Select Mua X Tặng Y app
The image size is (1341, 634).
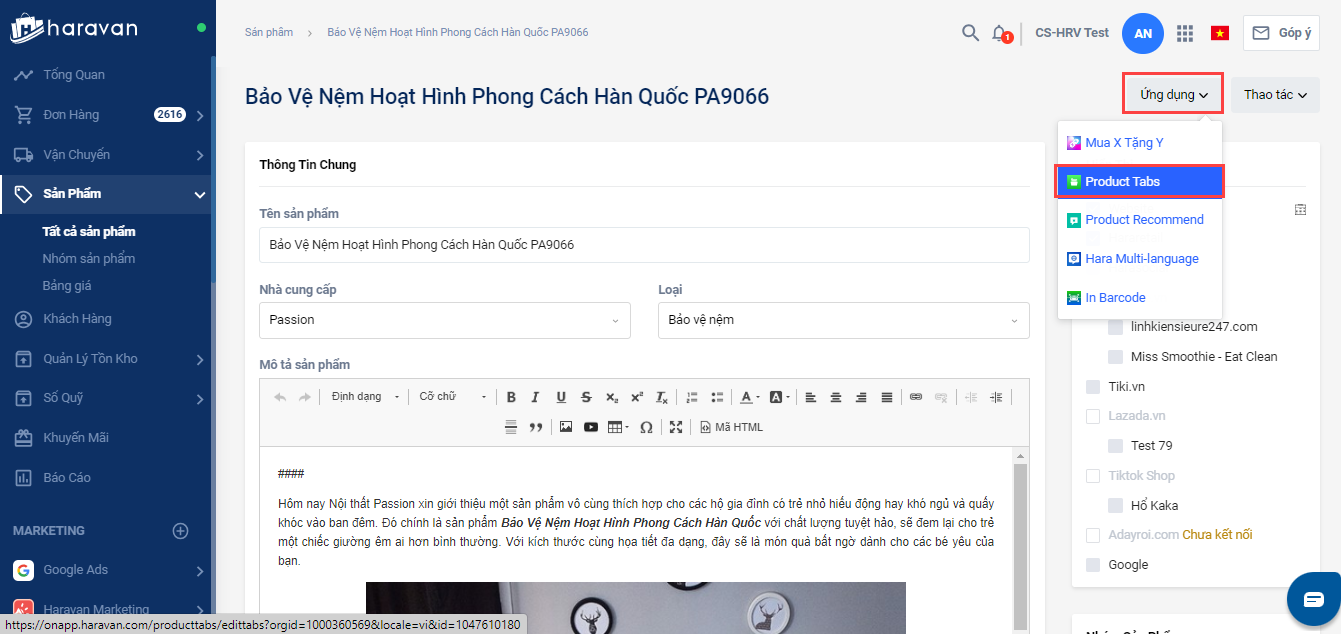pyautogui.click(x=1140, y=143)
